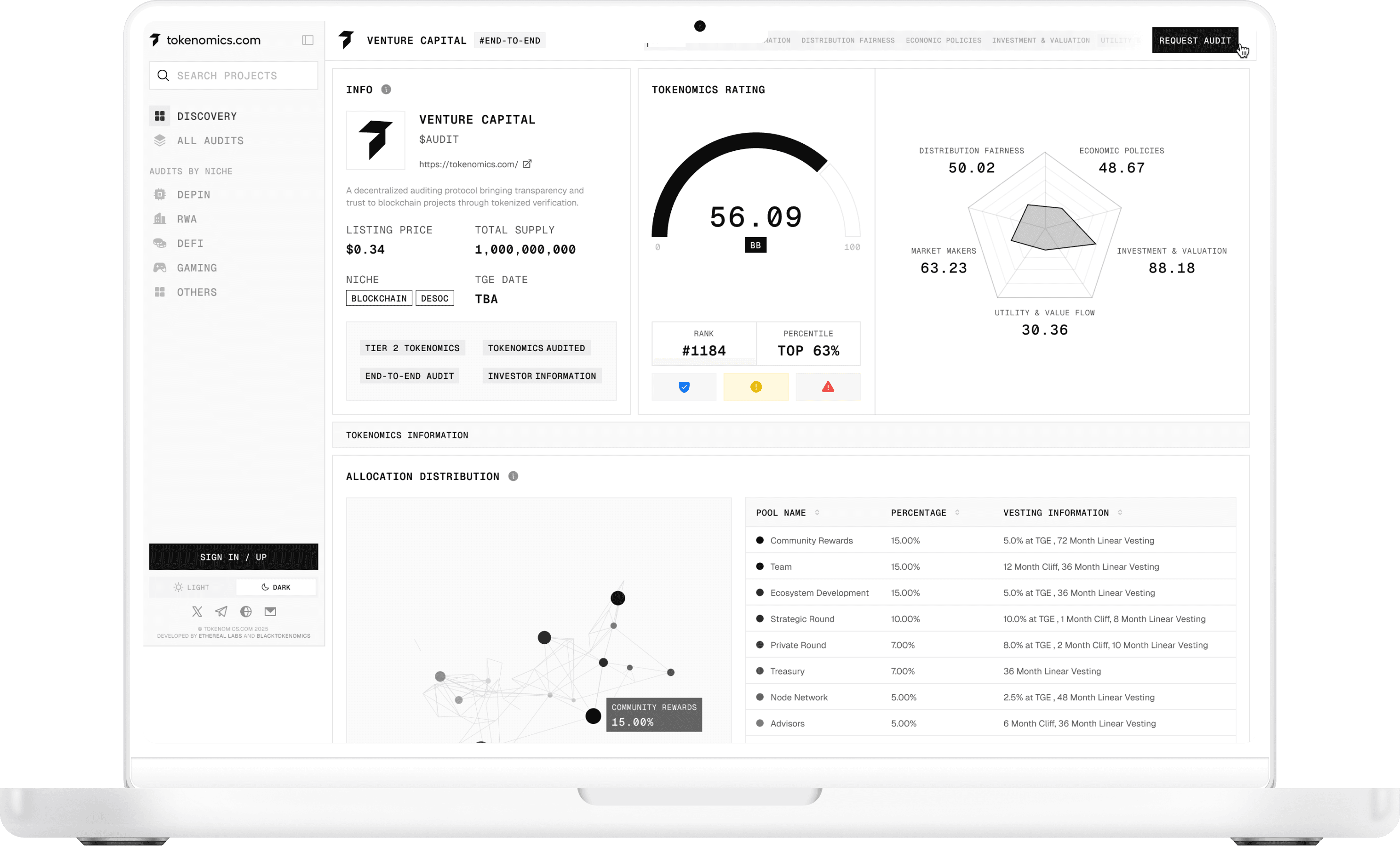This screenshot has width=1400, height=846.
Task: Select the red alert triangle icon
Action: pos(828,387)
